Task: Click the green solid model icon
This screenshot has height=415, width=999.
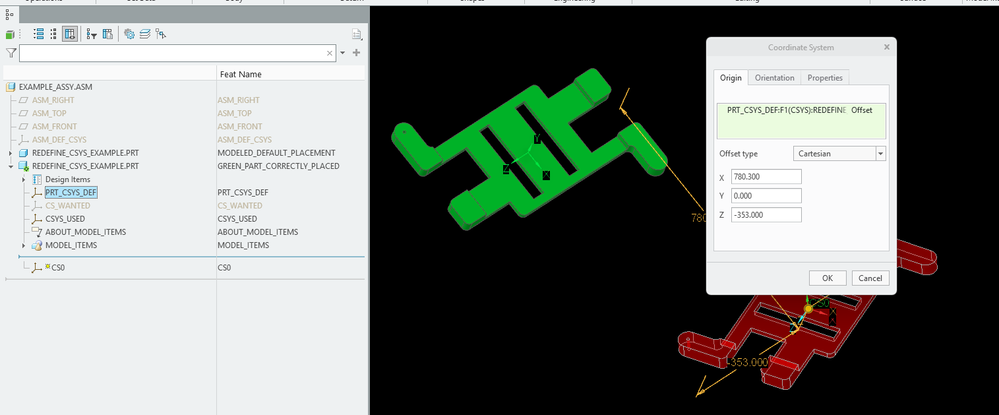Action: [x=10, y=34]
